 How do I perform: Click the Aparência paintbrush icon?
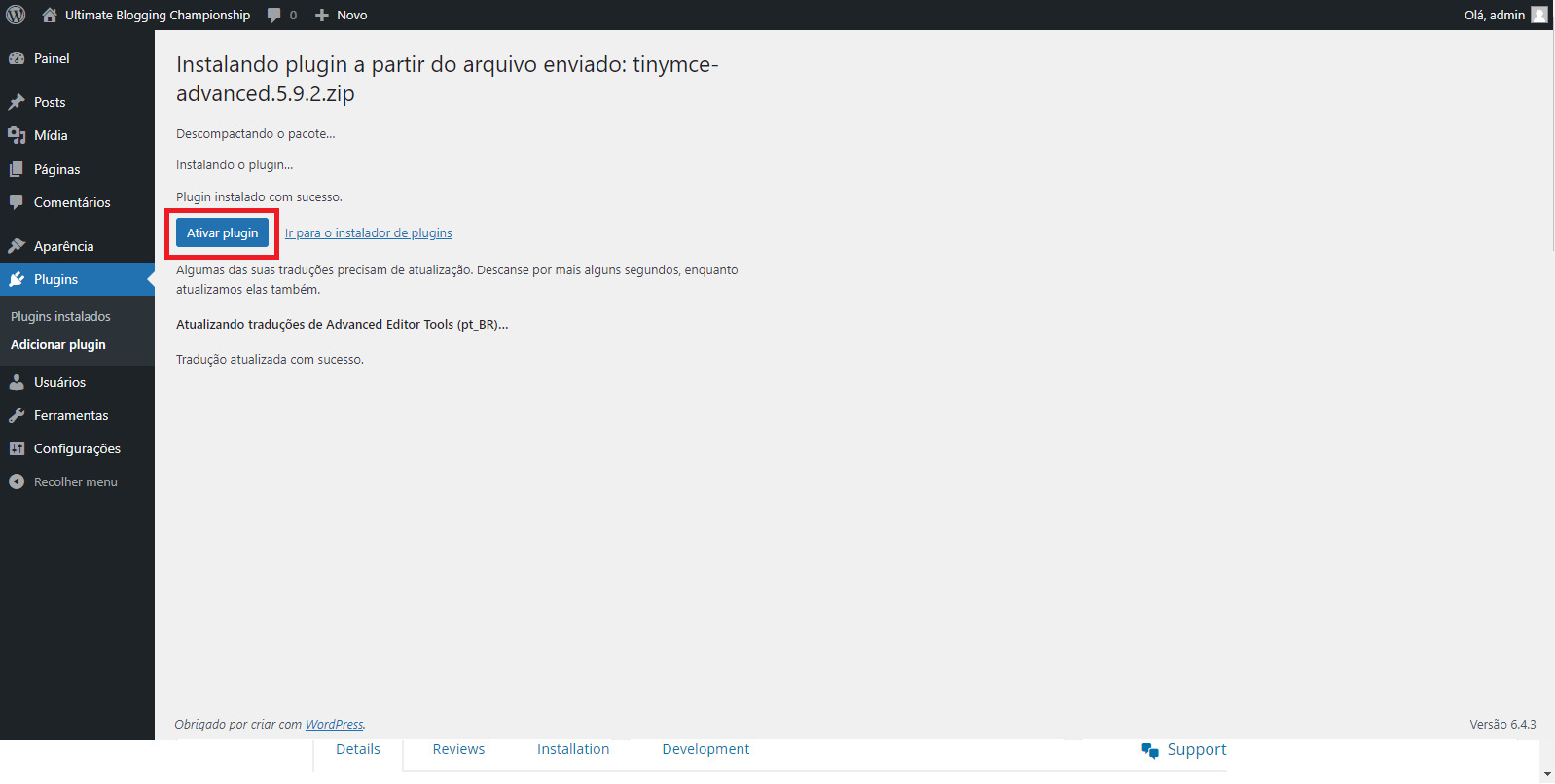(17, 246)
